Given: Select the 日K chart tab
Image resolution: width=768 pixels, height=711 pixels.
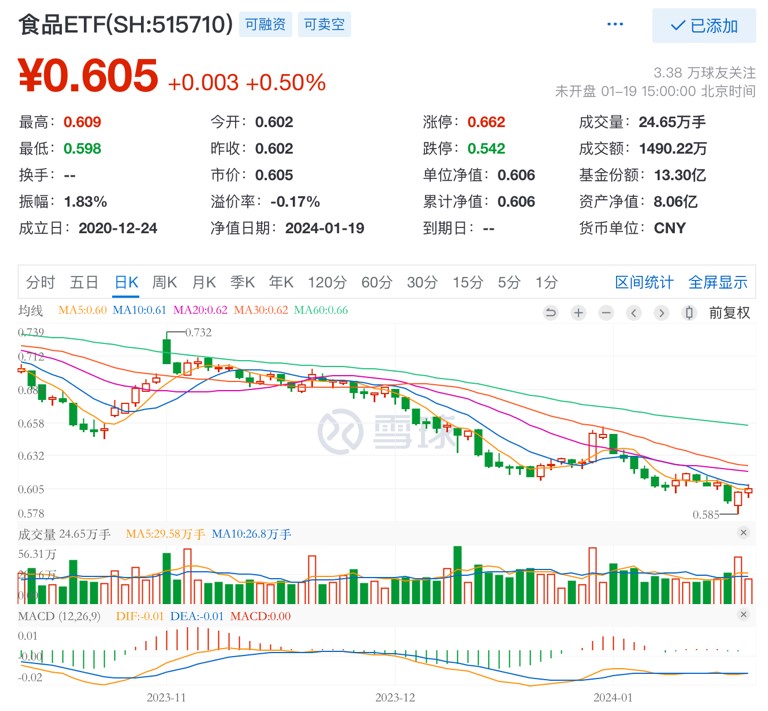Looking at the screenshot, I should 126,283.
